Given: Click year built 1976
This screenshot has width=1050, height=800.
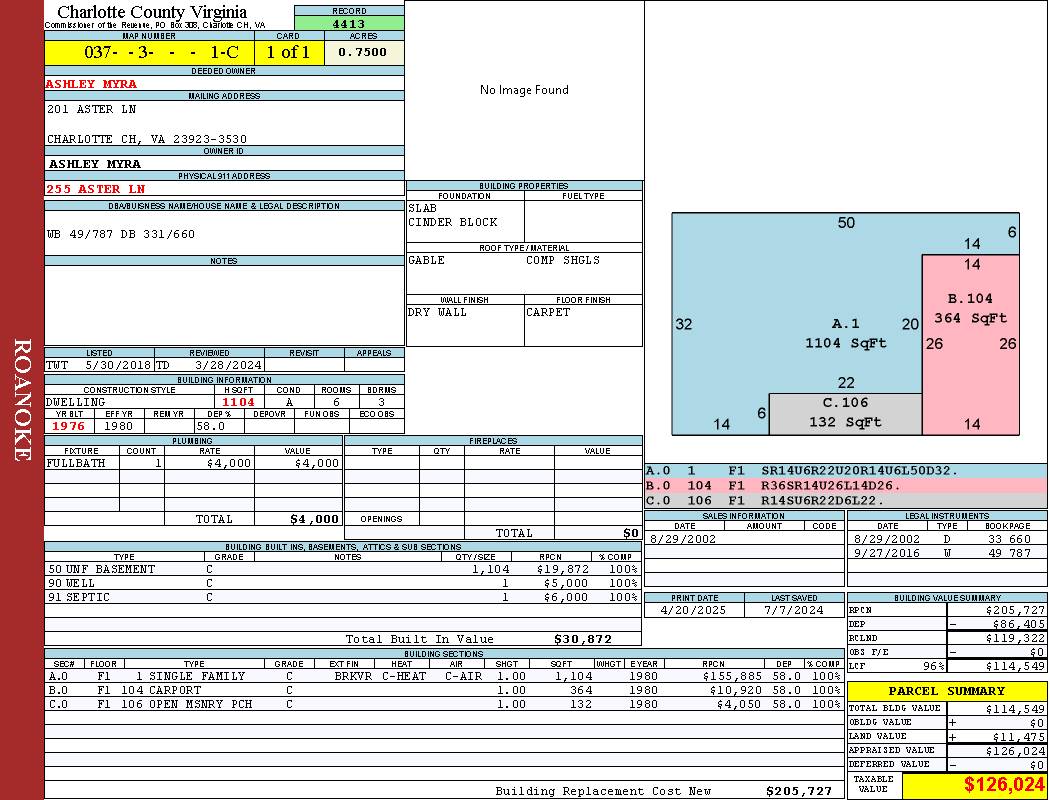Looking at the screenshot, I should [x=68, y=426].
